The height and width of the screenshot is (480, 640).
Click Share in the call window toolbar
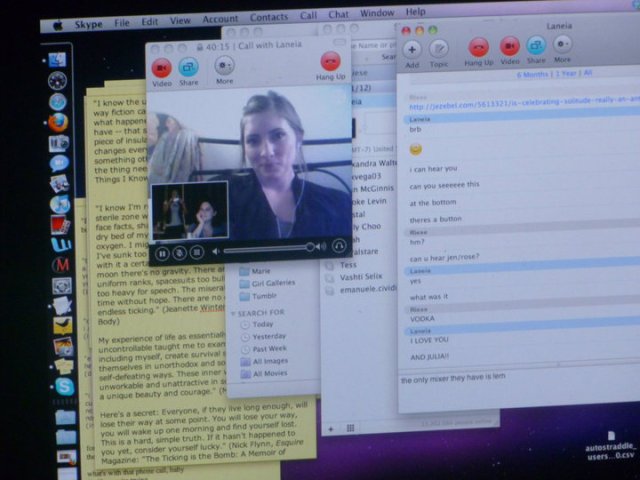(189, 67)
